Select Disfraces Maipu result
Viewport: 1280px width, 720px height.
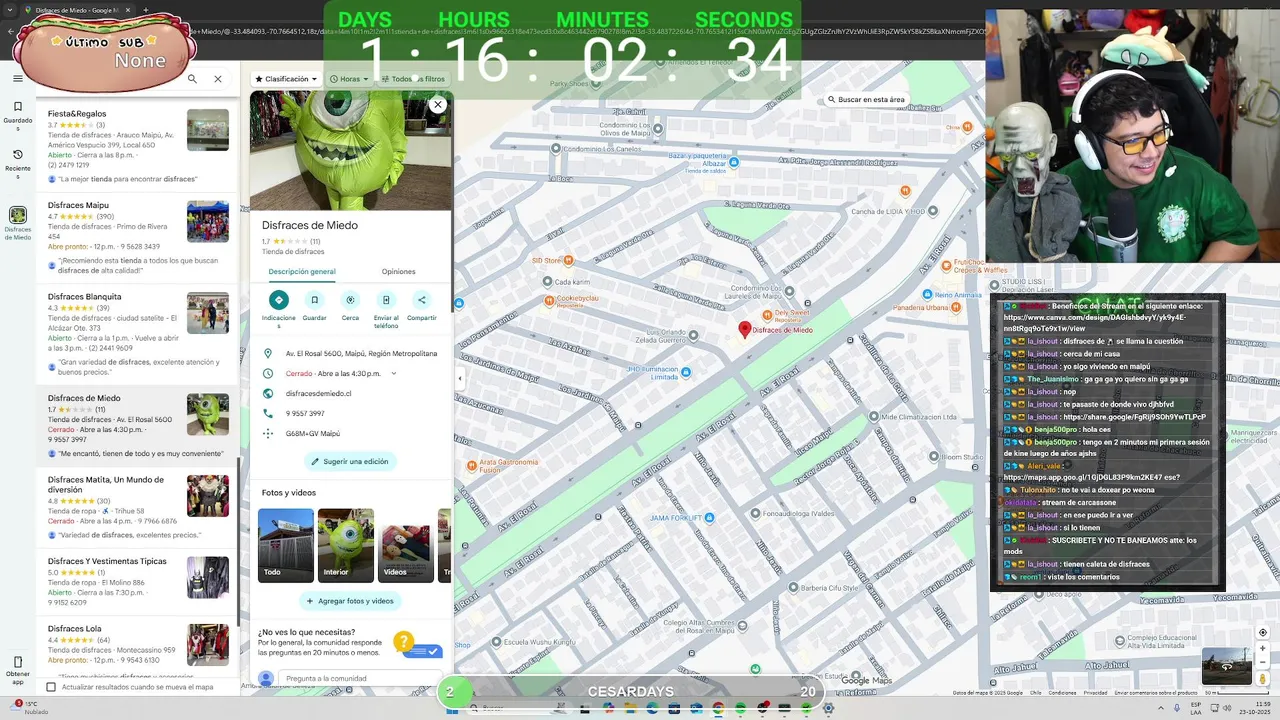click(137, 236)
